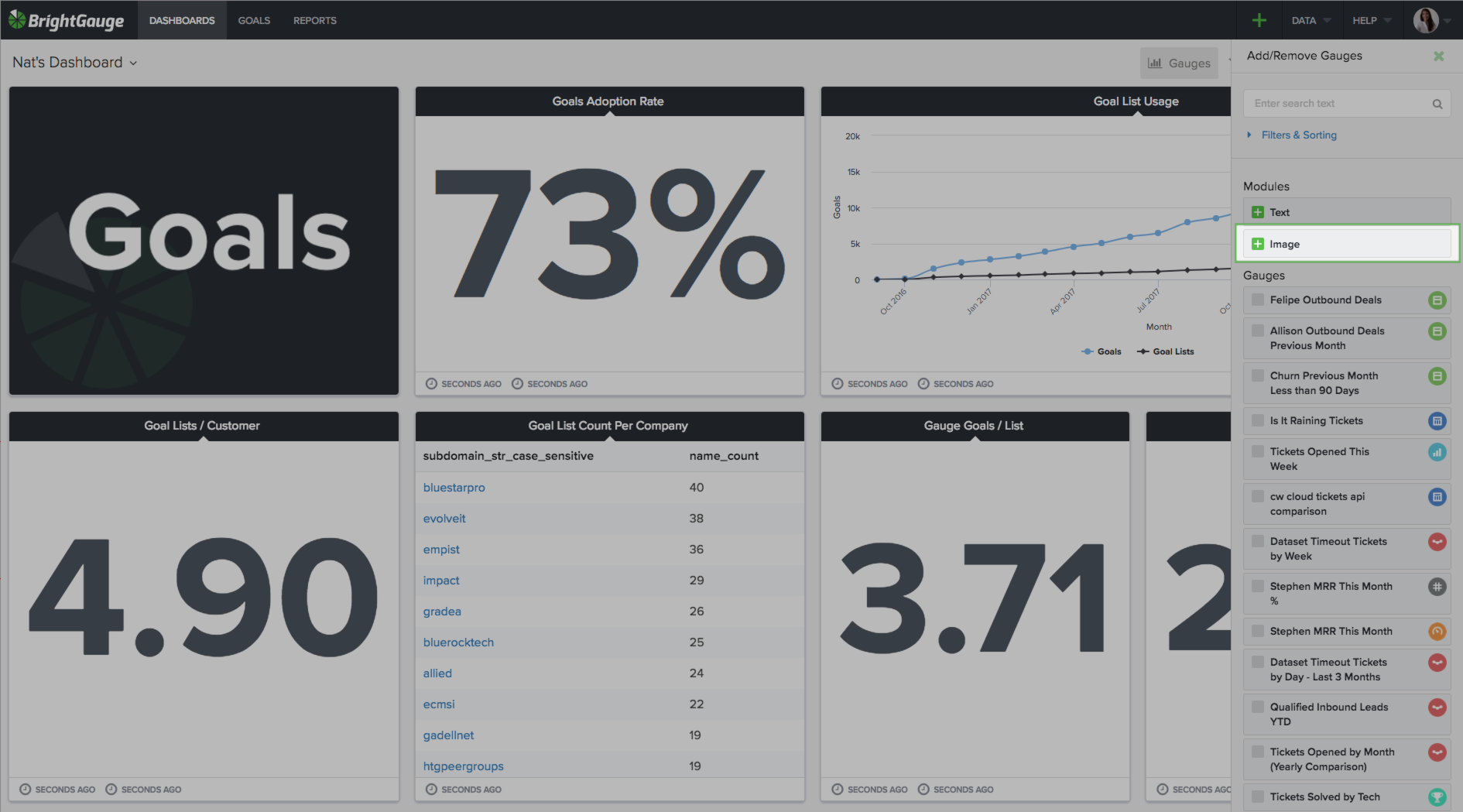Click the green plus add icon in header
1463x812 pixels.
(1259, 20)
